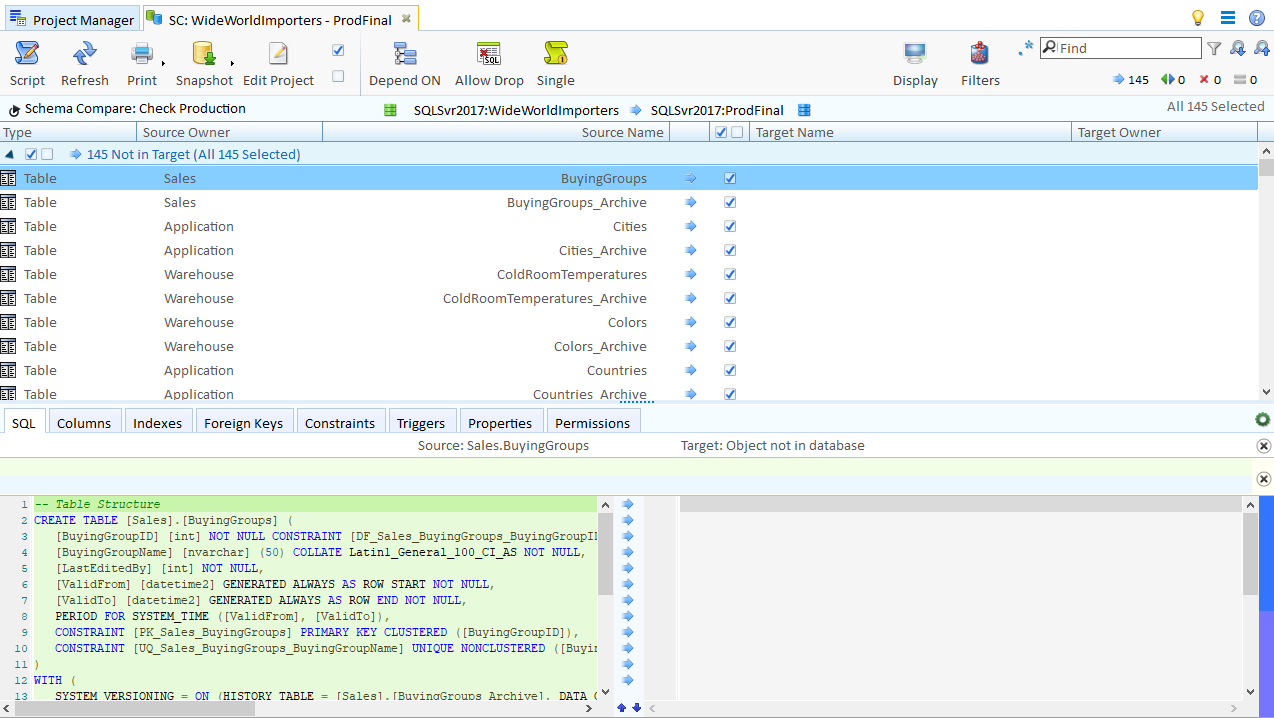
Task: Switch to the Foreign Keys tab
Action: 244,422
